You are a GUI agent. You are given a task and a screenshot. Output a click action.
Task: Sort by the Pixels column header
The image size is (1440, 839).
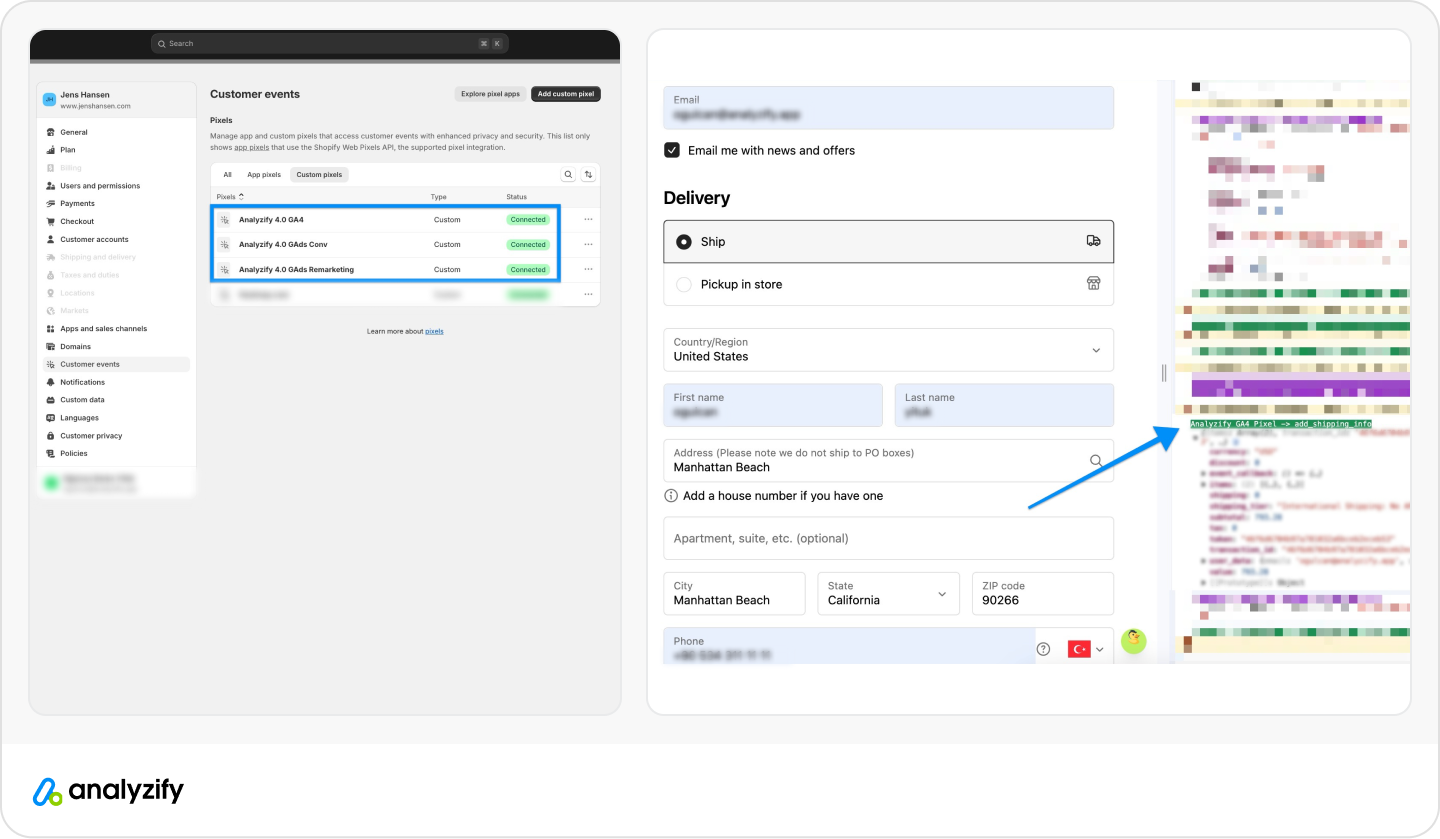(x=229, y=197)
